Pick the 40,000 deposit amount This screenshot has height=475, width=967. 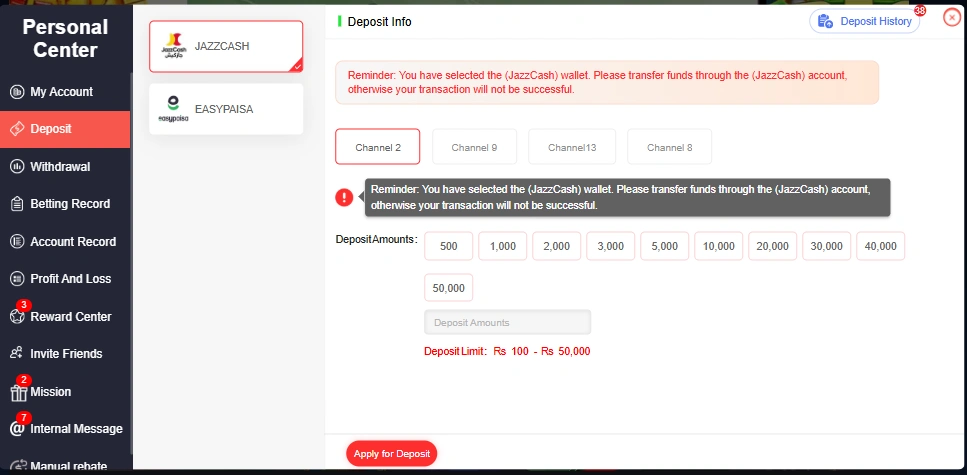pos(880,246)
